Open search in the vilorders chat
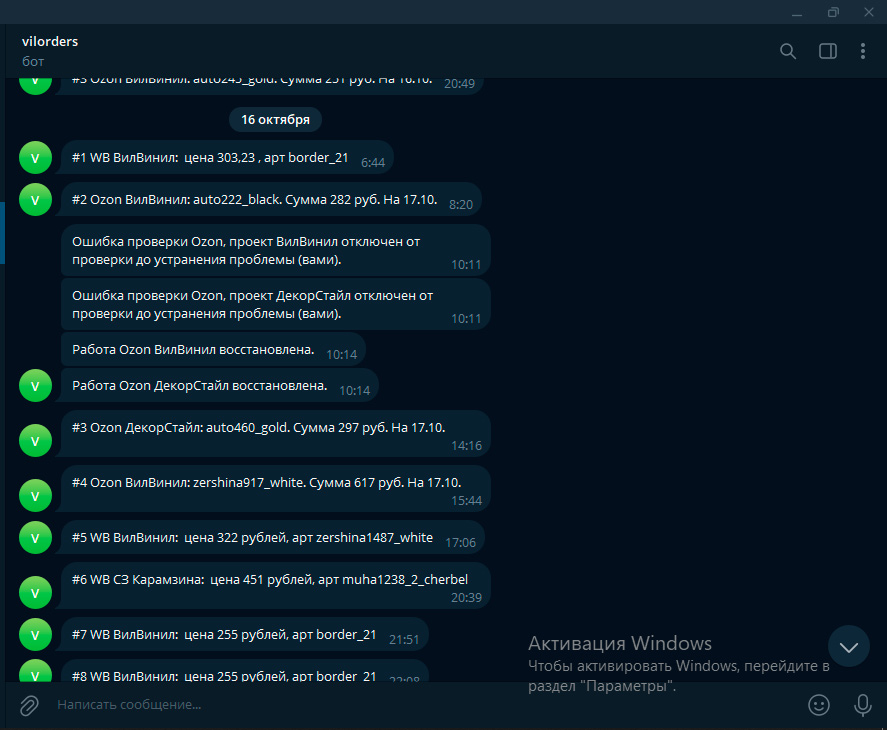Viewport: 887px width, 730px height. tap(788, 51)
